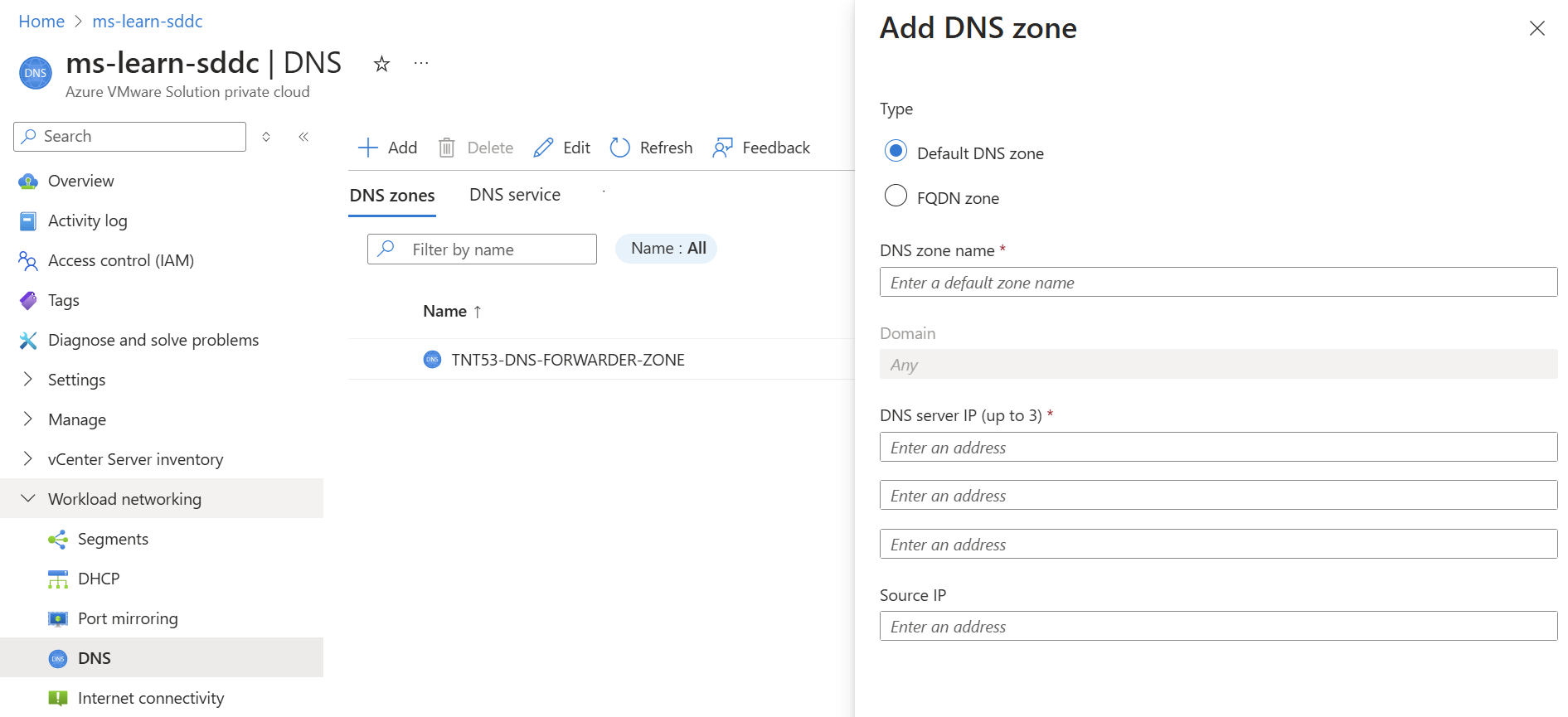1568x717 pixels.
Task: Click the Segments icon
Action: point(58,540)
